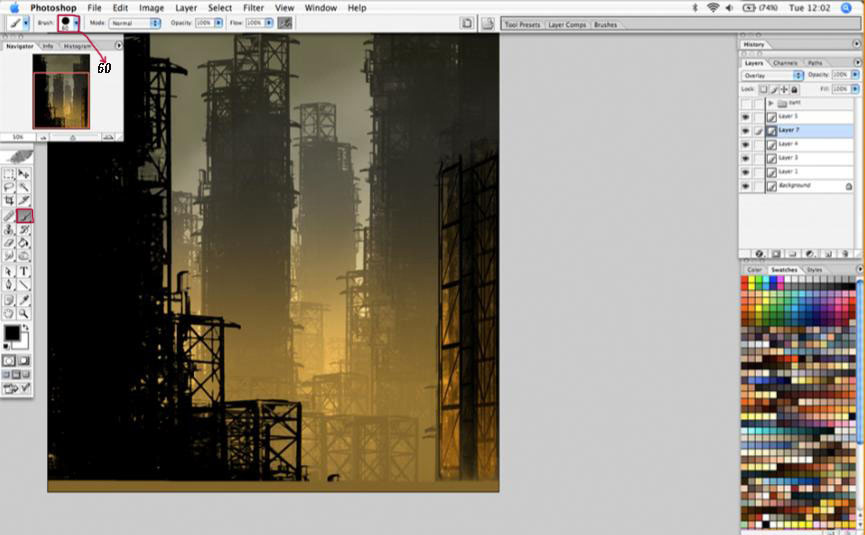Screen dimensions: 865x535
Task: Select the Lasso tool
Action: coord(9,188)
